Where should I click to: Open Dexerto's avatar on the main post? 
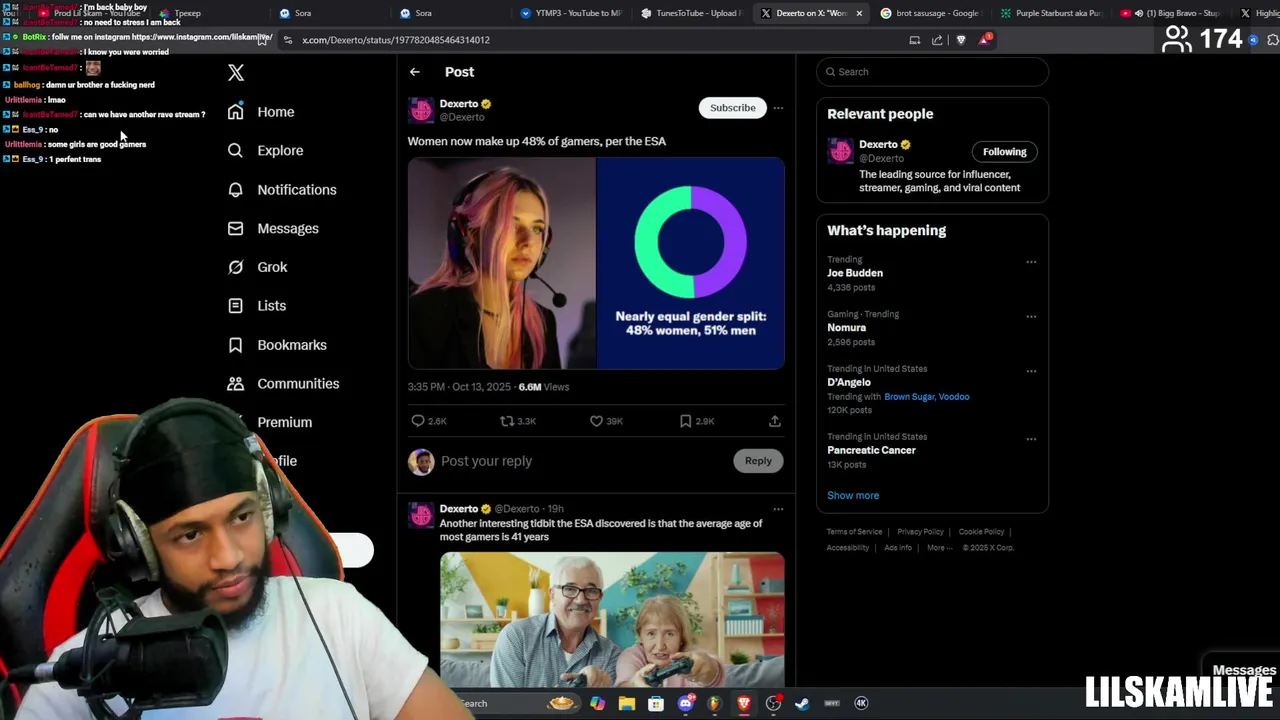point(421,110)
